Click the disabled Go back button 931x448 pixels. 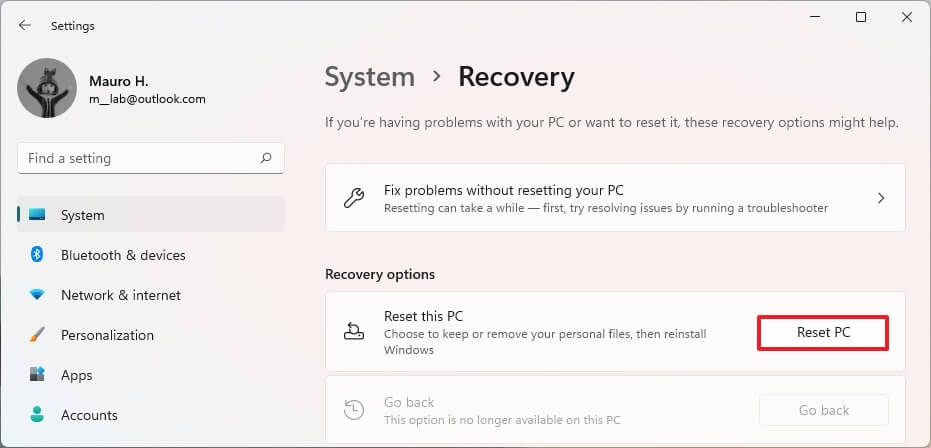[x=824, y=410]
